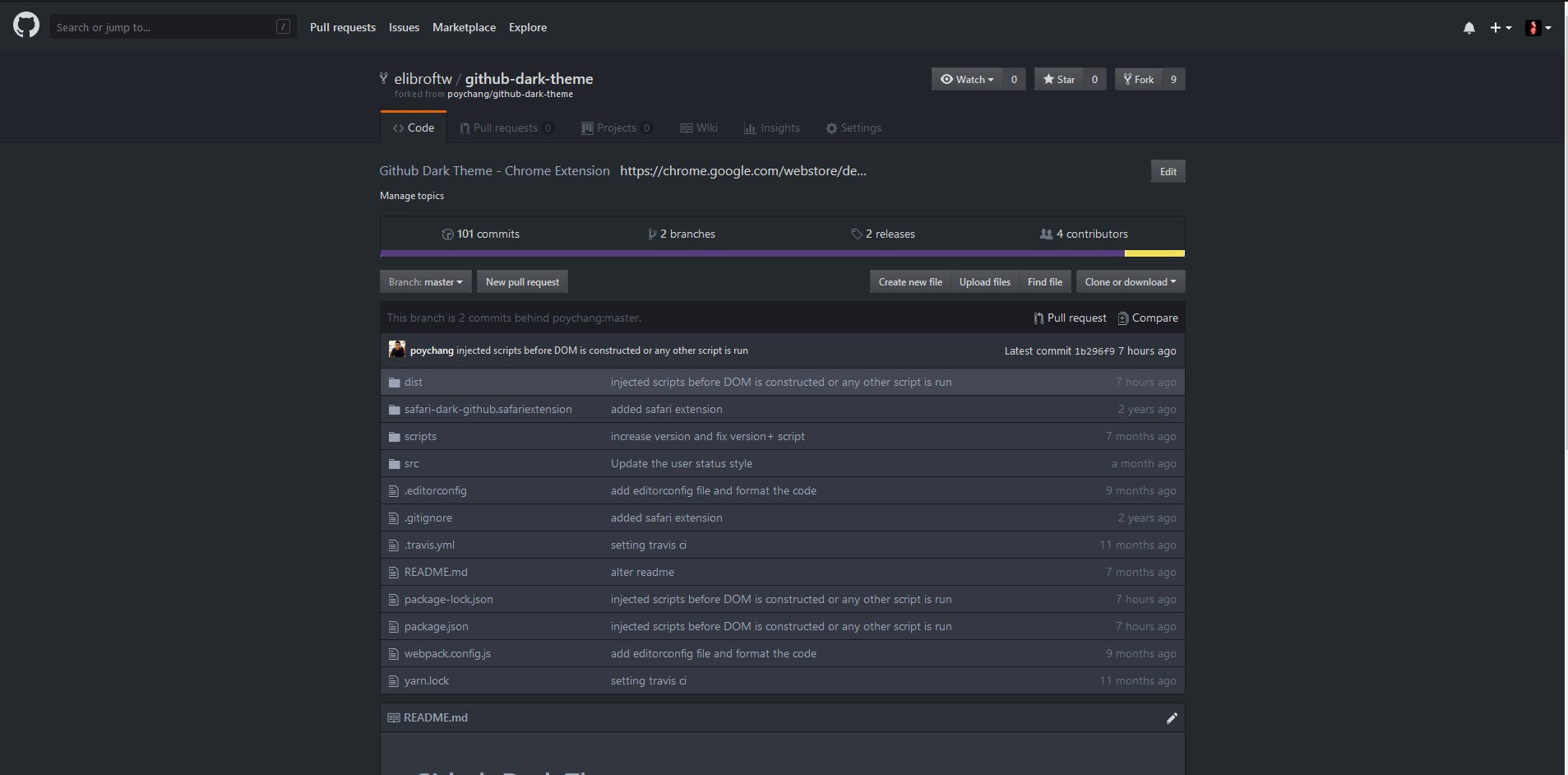
Task: Switch to the Settings tab
Action: (853, 128)
